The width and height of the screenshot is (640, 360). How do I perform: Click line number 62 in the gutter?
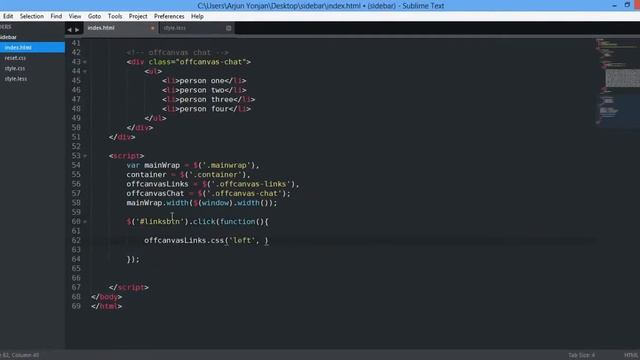tap(76, 240)
